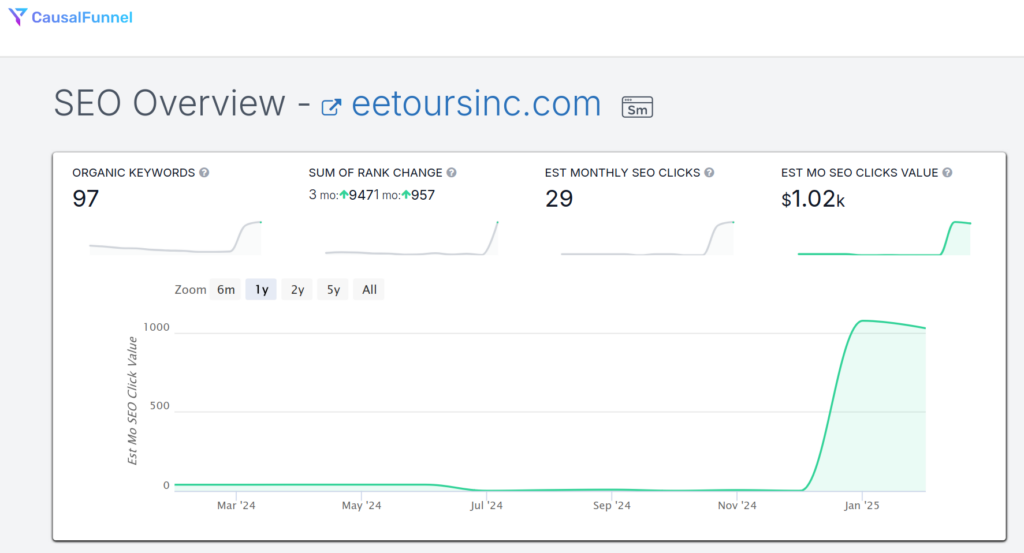Image resolution: width=1024 pixels, height=553 pixels.
Task: Set chart zoom to 6m
Action: [226, 289]
